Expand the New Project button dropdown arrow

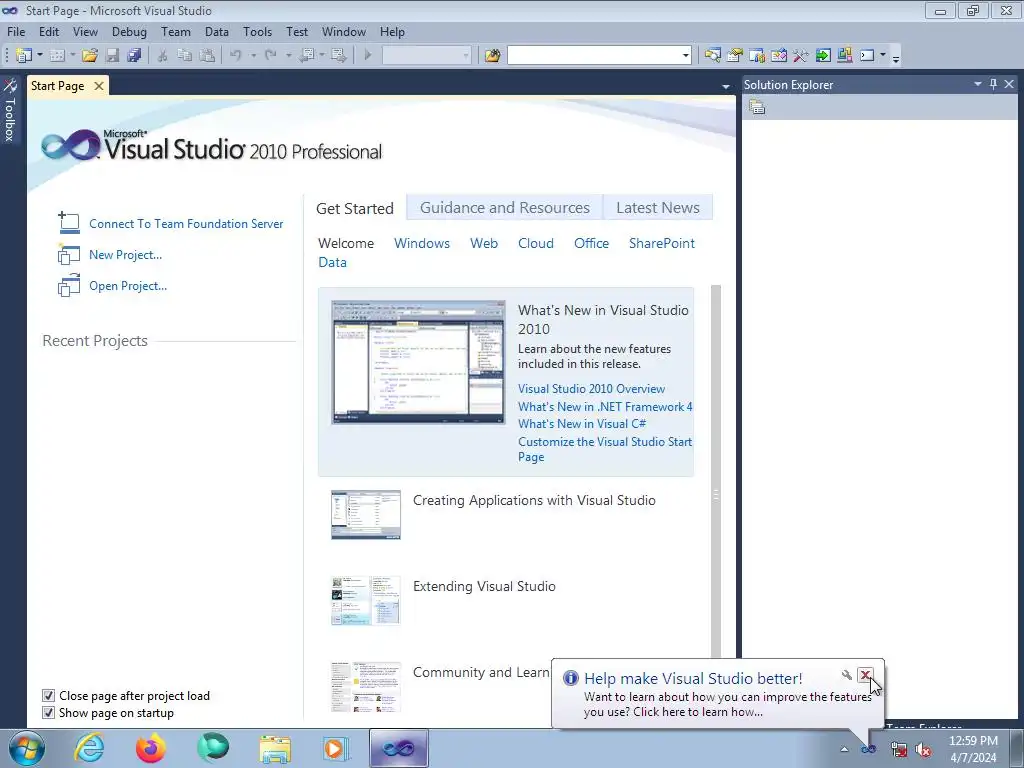[x=40, y=56]
